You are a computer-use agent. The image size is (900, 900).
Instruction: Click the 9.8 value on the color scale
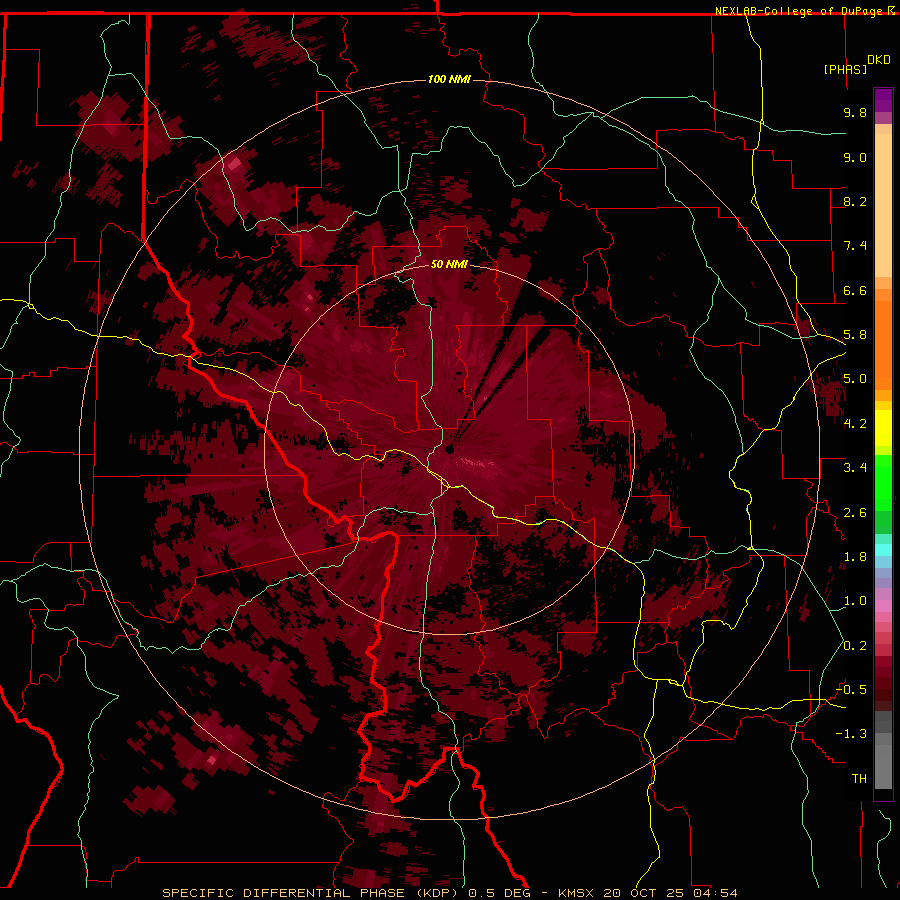point(855,112)
